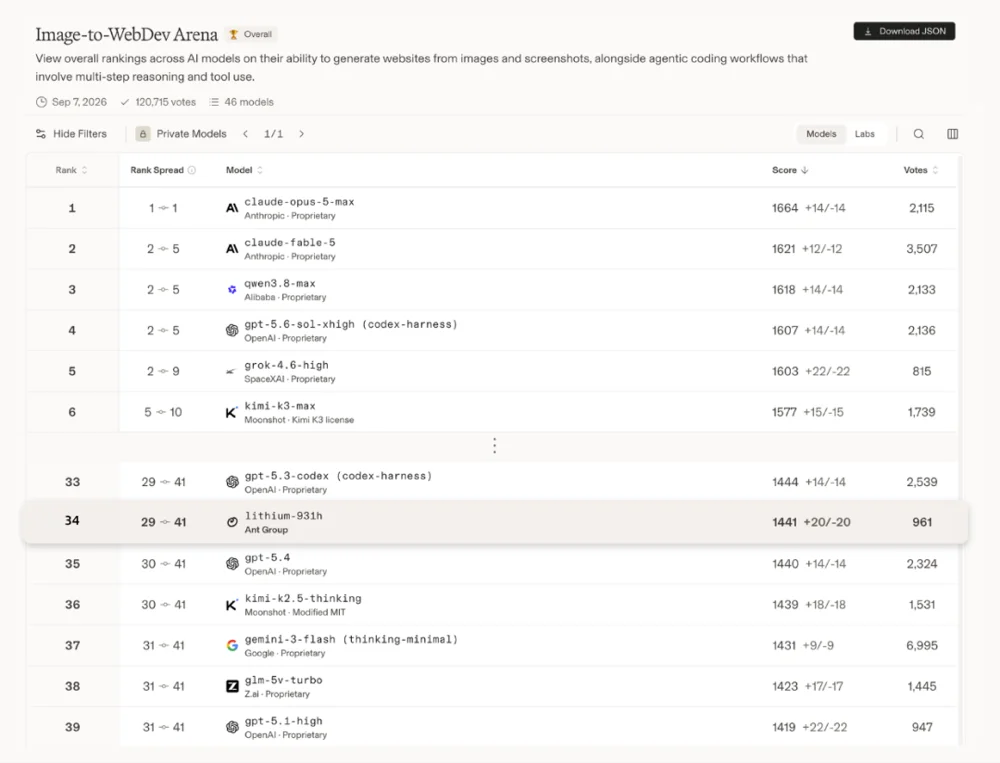Open the claude-fable-5 model name

[x=290, y=242]
